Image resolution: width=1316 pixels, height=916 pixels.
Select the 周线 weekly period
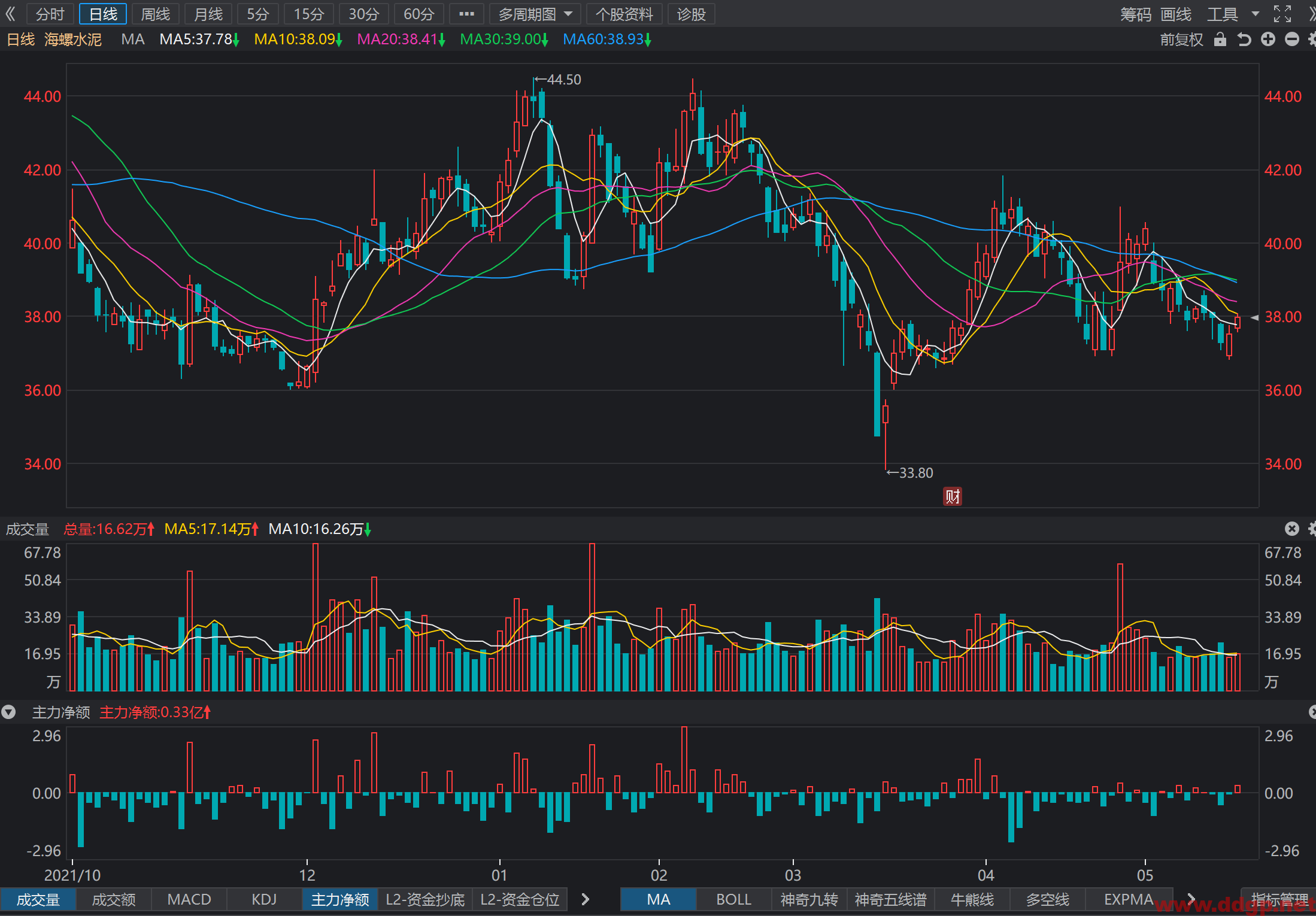tap(156, 14)
